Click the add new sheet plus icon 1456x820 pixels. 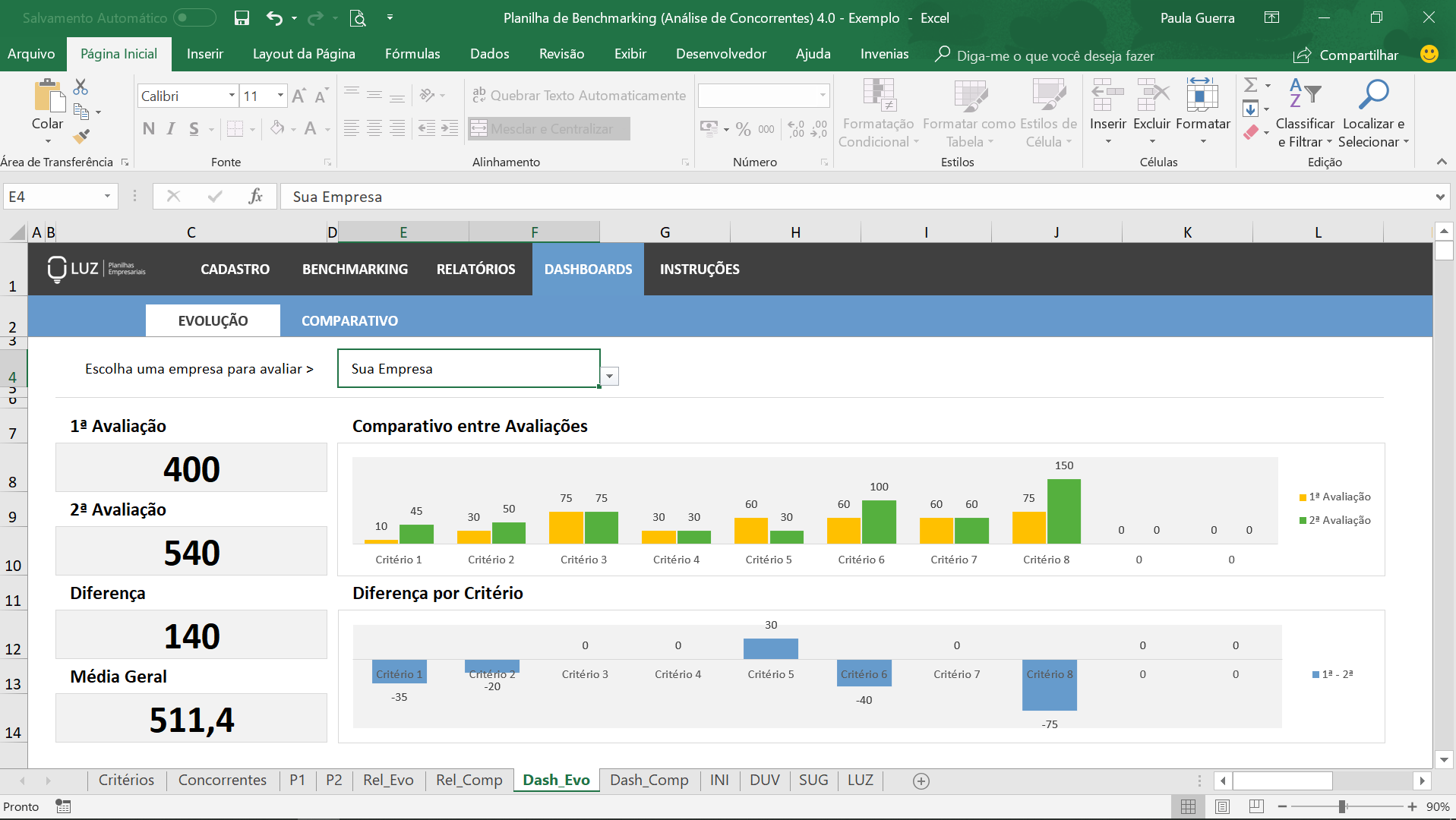pyautogui.click(x=921, y=781)
